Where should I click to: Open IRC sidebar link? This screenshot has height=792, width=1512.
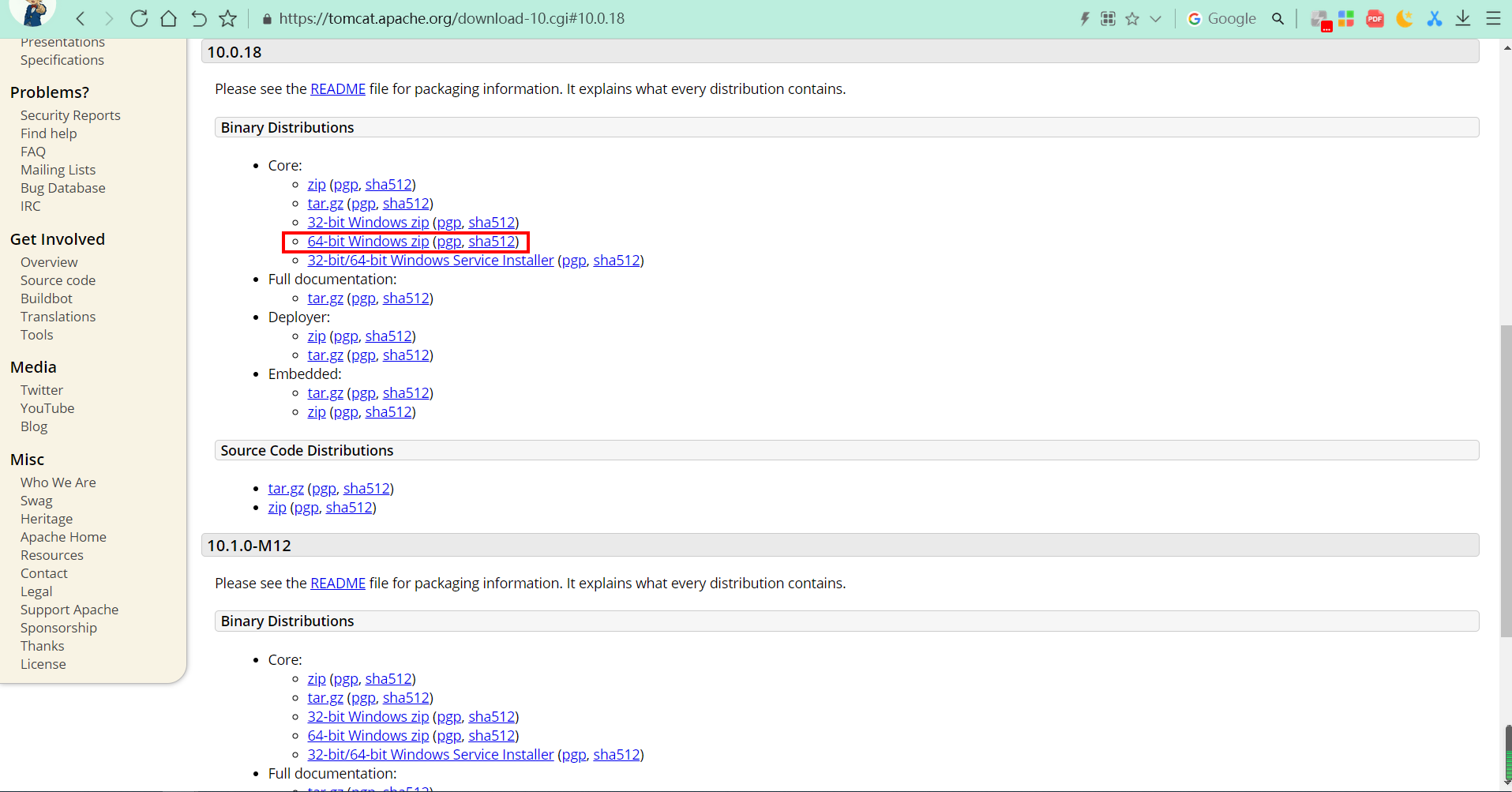pos(30,206)
